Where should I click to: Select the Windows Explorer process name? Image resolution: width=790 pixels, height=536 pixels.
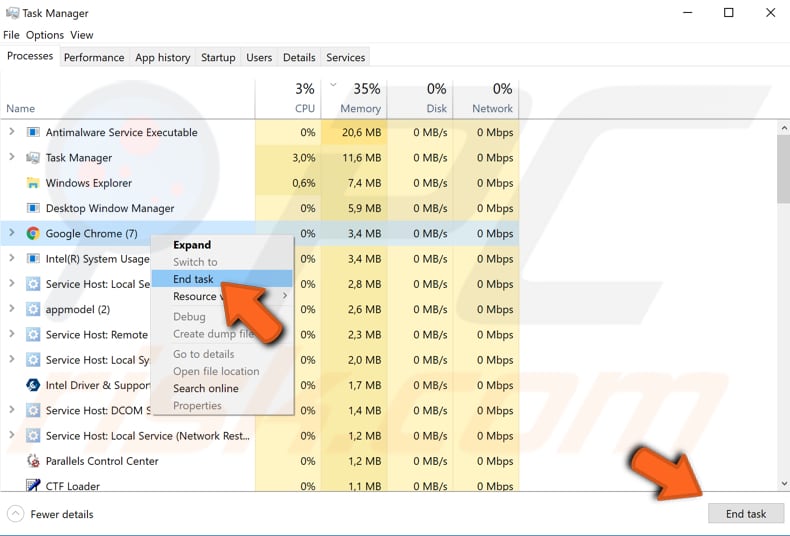(89, 183)
